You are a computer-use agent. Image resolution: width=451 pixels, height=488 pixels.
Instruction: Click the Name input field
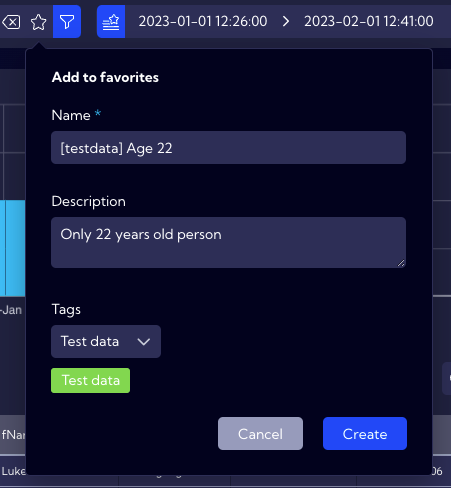pos(228,148)
